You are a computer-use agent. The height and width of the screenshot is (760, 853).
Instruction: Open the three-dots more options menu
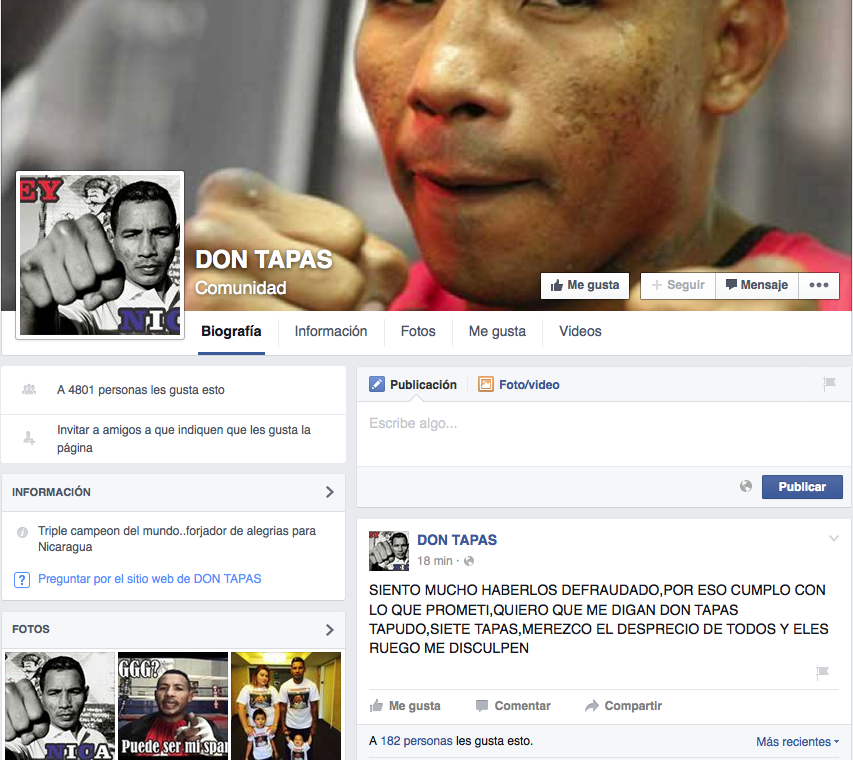[818, 286]
